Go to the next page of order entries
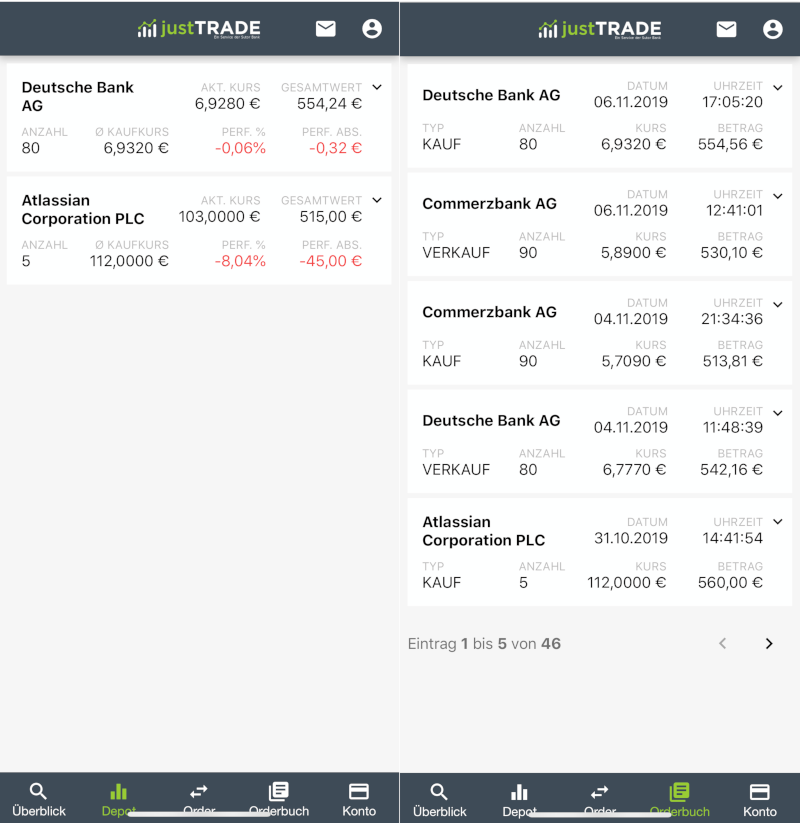Screen dimensions: 800x823 (769, 643)
